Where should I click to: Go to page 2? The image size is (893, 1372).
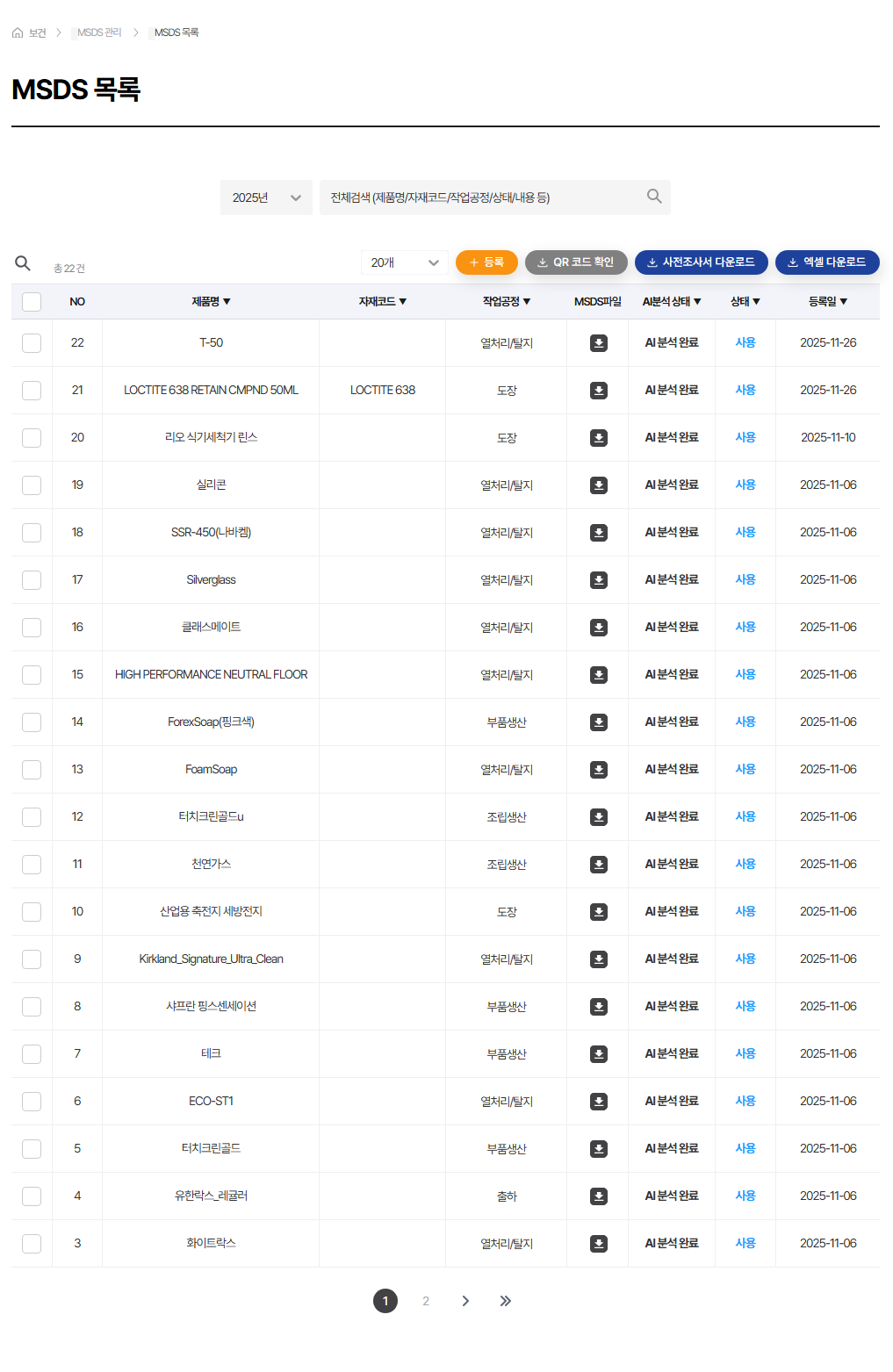[426, 1301]
